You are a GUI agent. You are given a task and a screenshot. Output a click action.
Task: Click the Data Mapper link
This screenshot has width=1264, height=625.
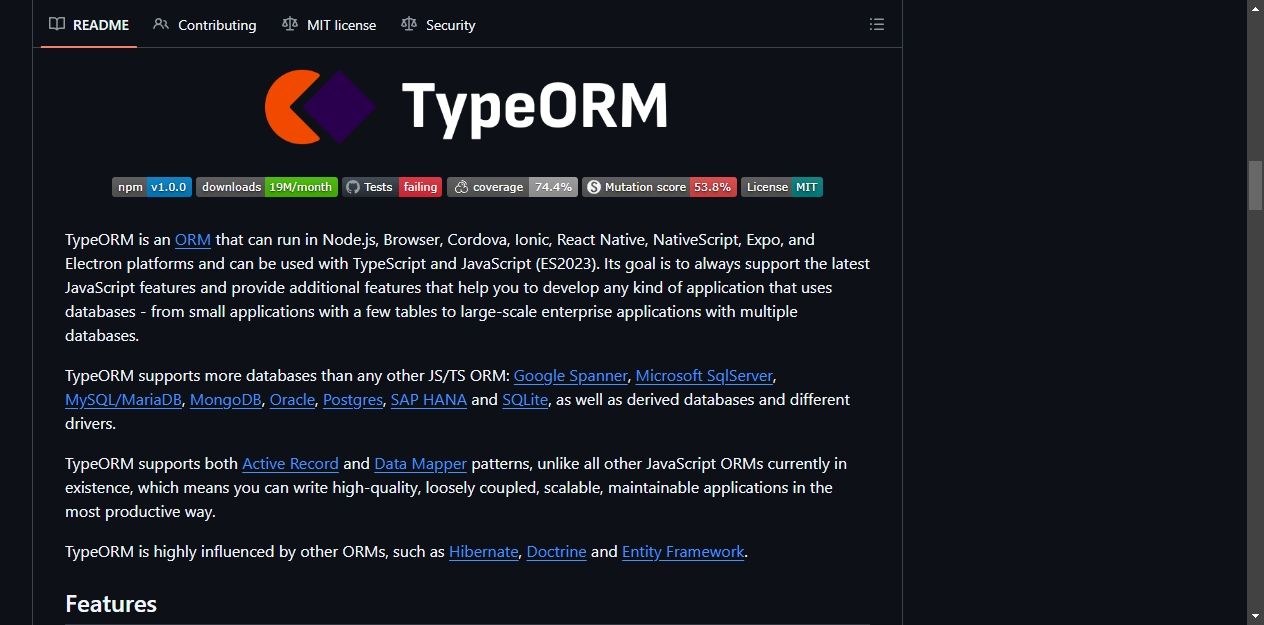point(421,464)
